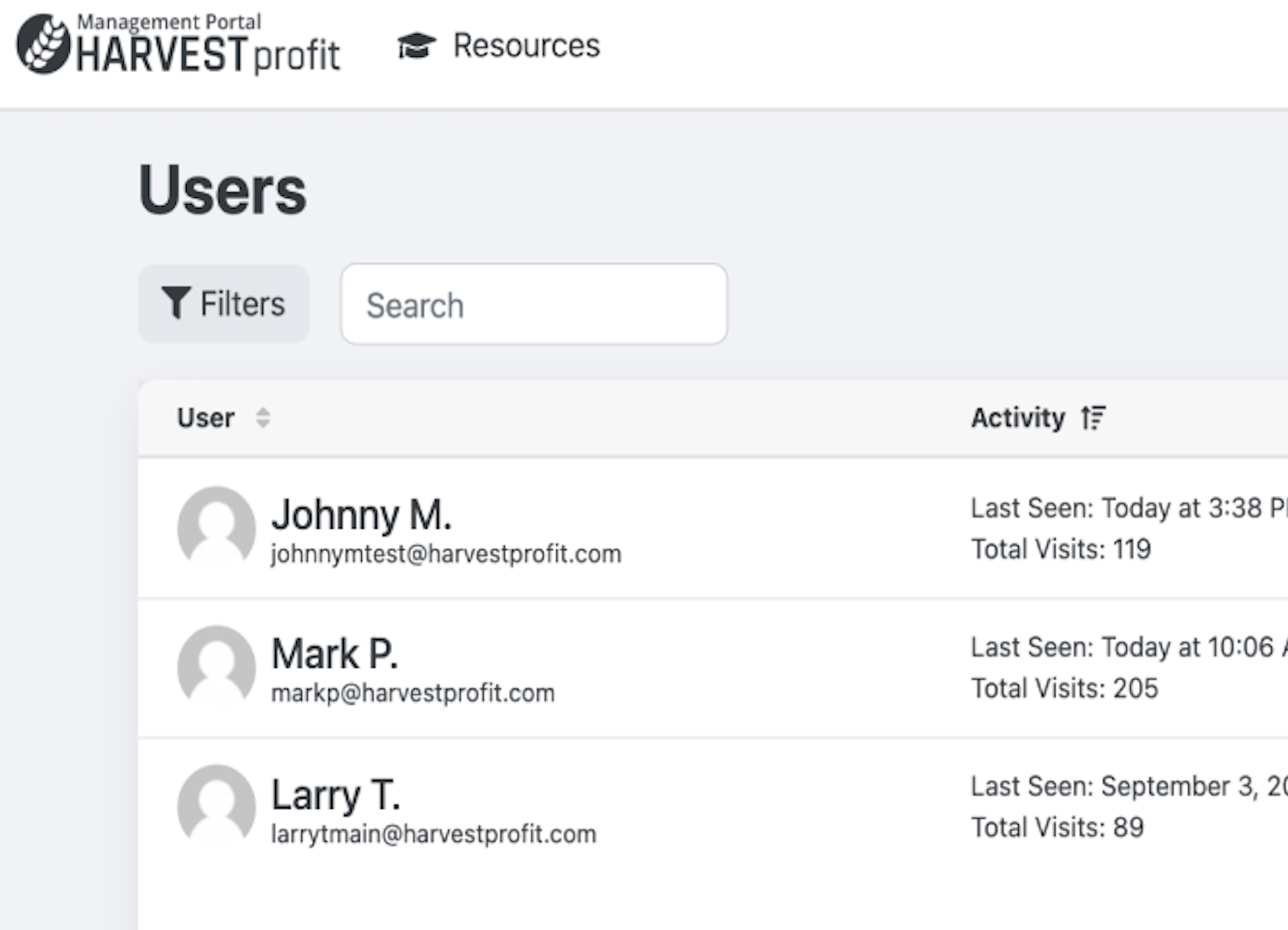This screenshot has width=1288, height=930.
Task: Open the Resources menu item
Action: tap(526, 46)
